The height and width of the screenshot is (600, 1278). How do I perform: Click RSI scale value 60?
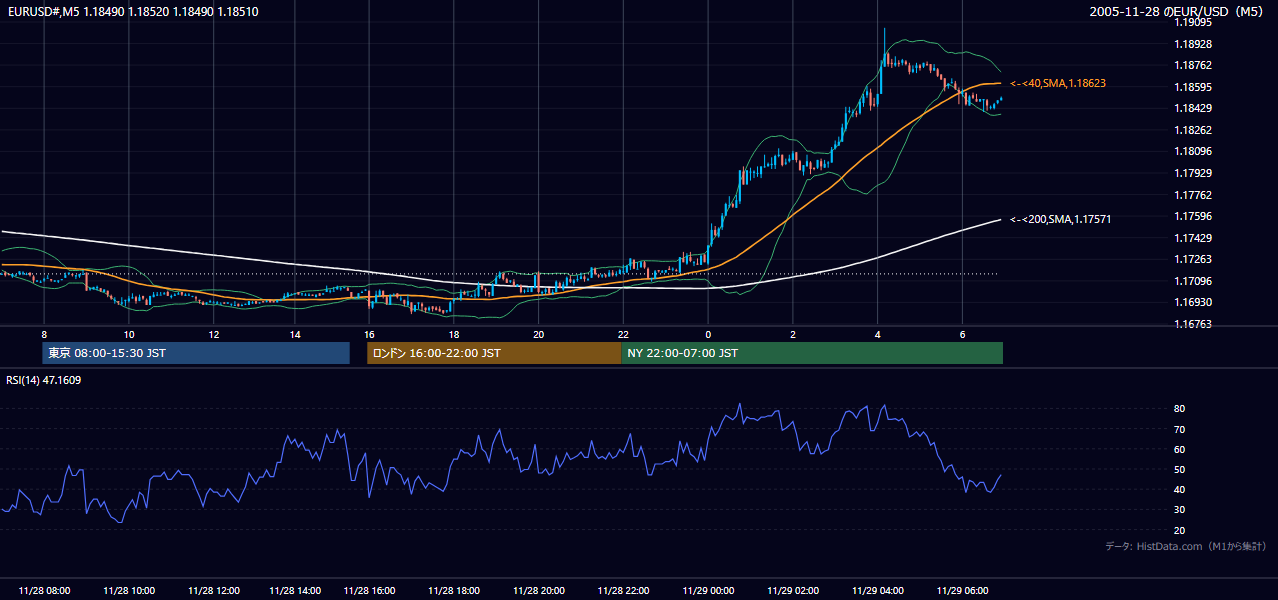click(x=1180, y=449)
